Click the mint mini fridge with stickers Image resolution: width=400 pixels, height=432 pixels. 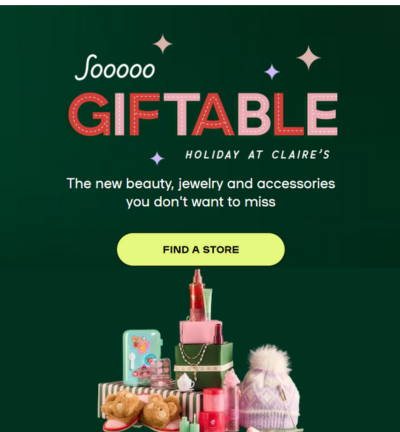(x=142, y=357)
